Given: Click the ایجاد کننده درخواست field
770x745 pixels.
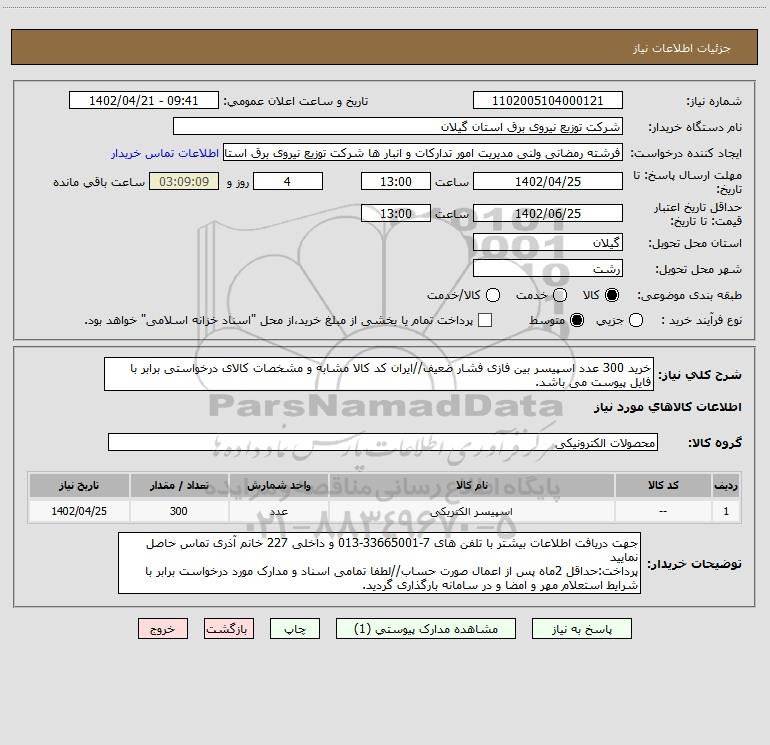Looking at the screenshot, I should [423, 153].
